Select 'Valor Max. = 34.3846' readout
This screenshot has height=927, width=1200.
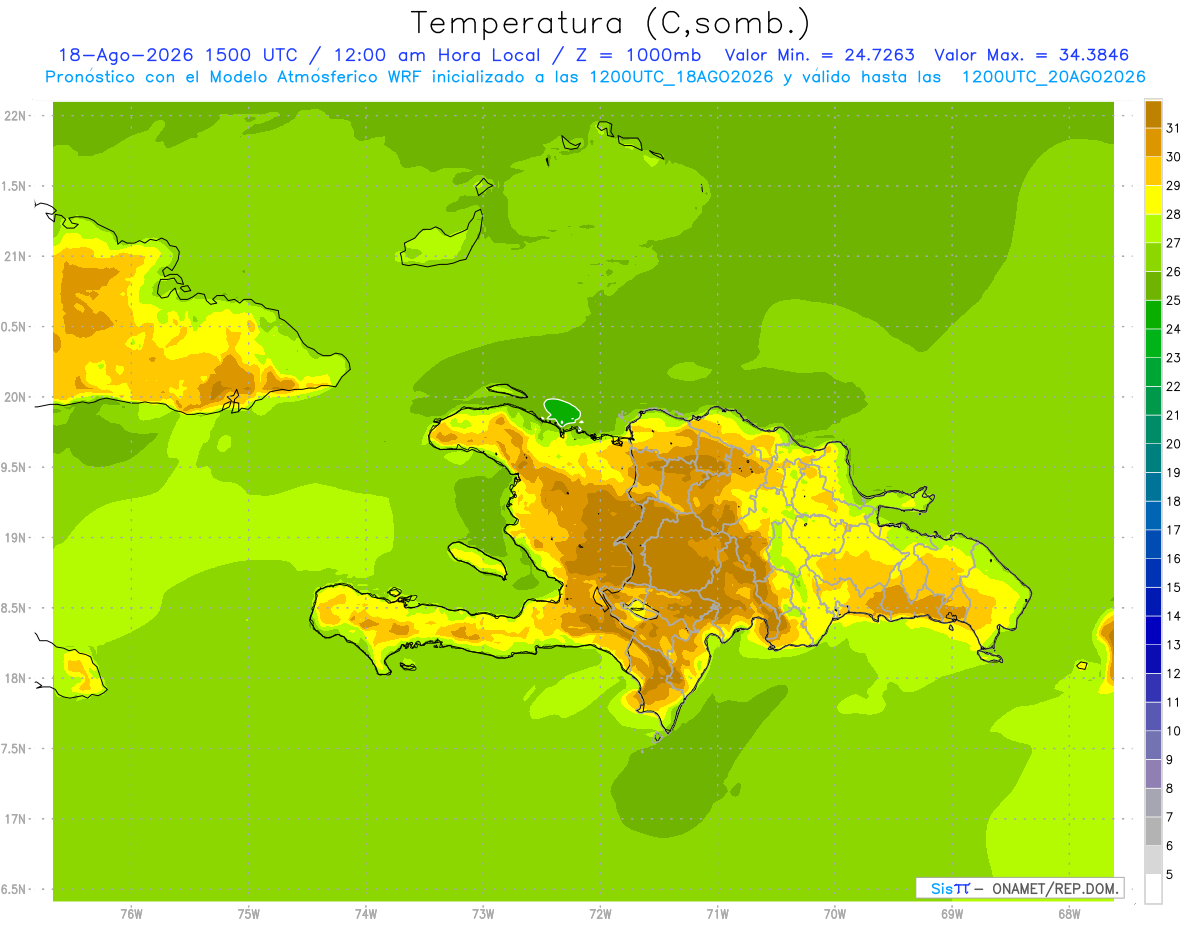(x=1033, y=55)
